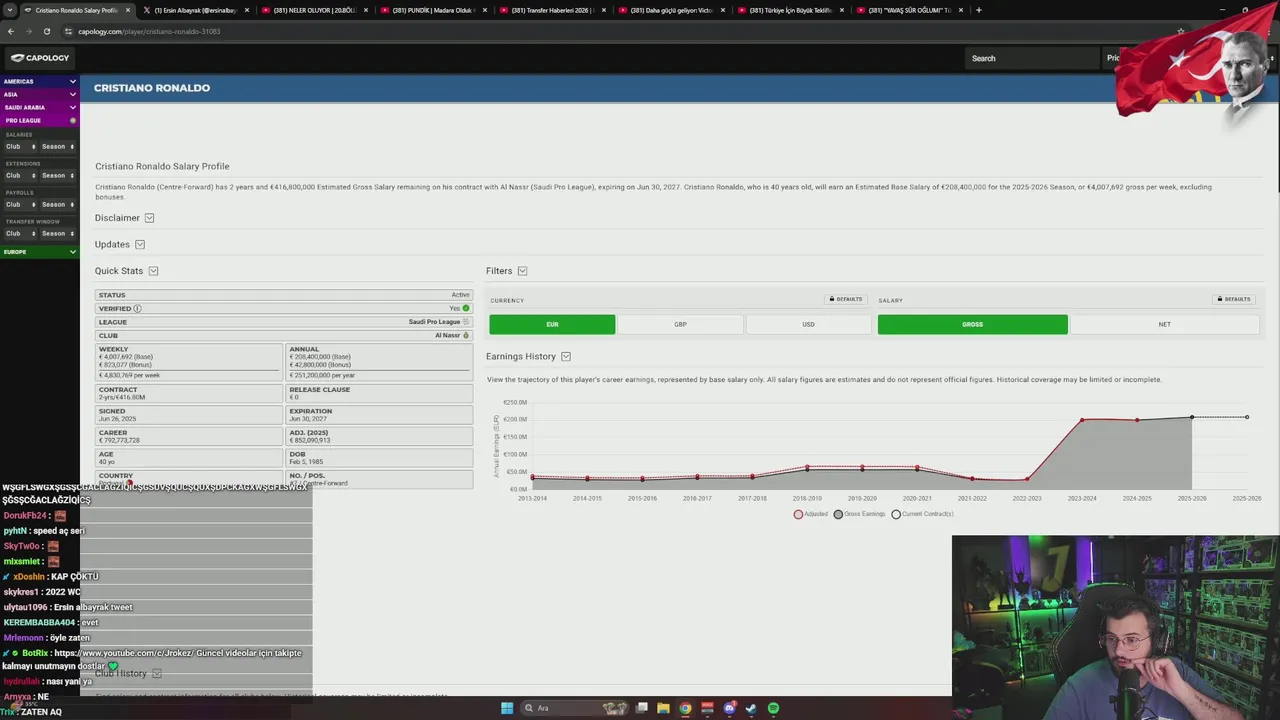Toggle the Filters section chevron
1280x720 pixels.
click(x=522, y=271)
